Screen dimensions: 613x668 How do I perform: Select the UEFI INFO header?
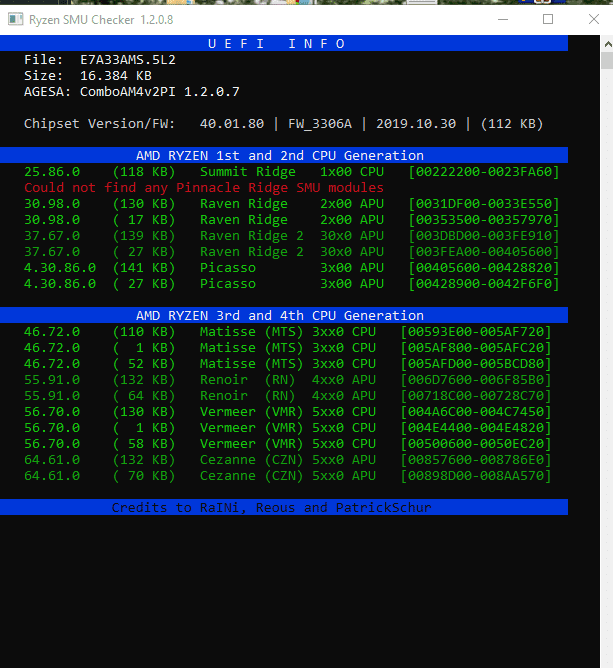(284, 43)
